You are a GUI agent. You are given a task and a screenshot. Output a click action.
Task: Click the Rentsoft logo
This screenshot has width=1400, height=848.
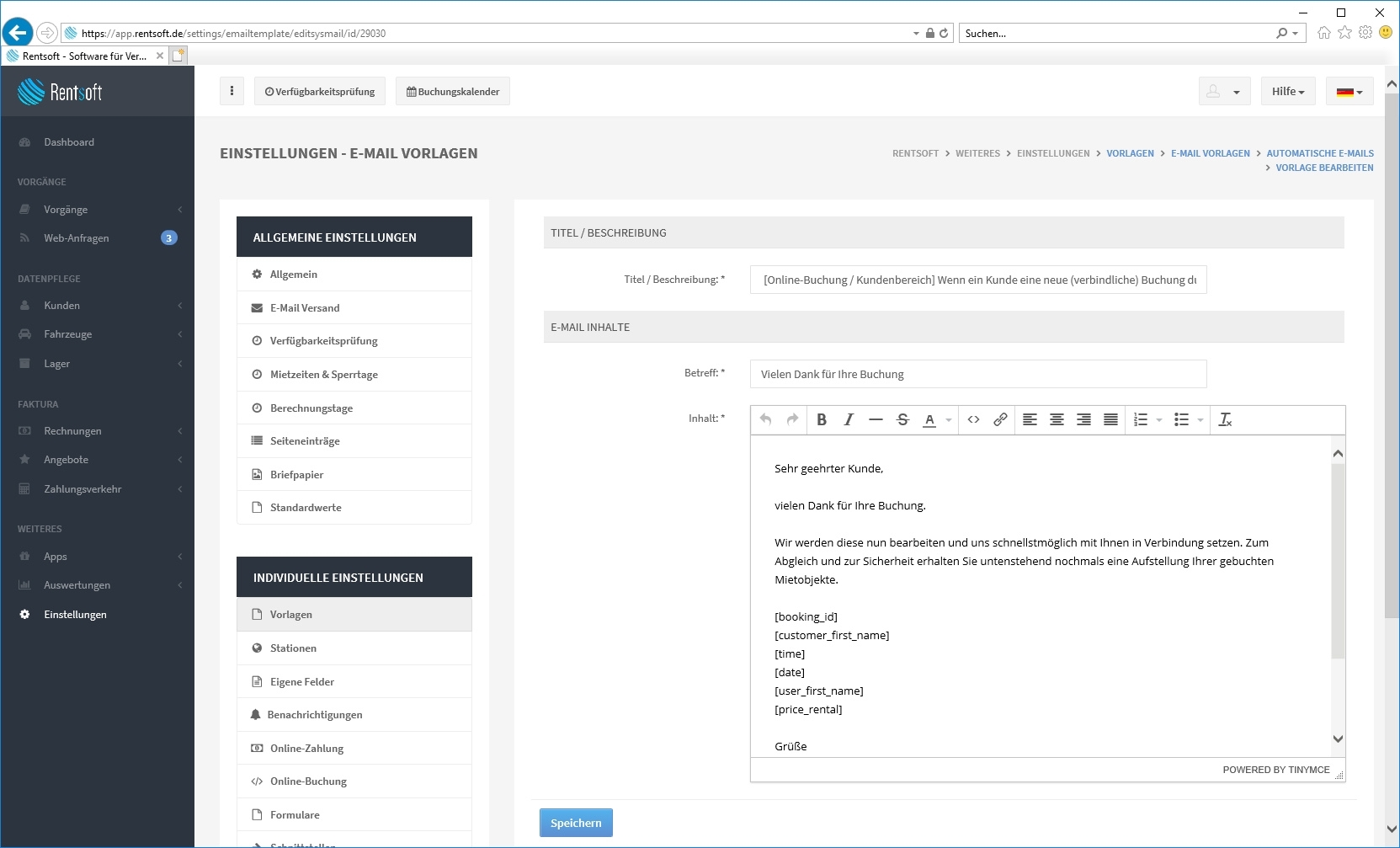61,91
